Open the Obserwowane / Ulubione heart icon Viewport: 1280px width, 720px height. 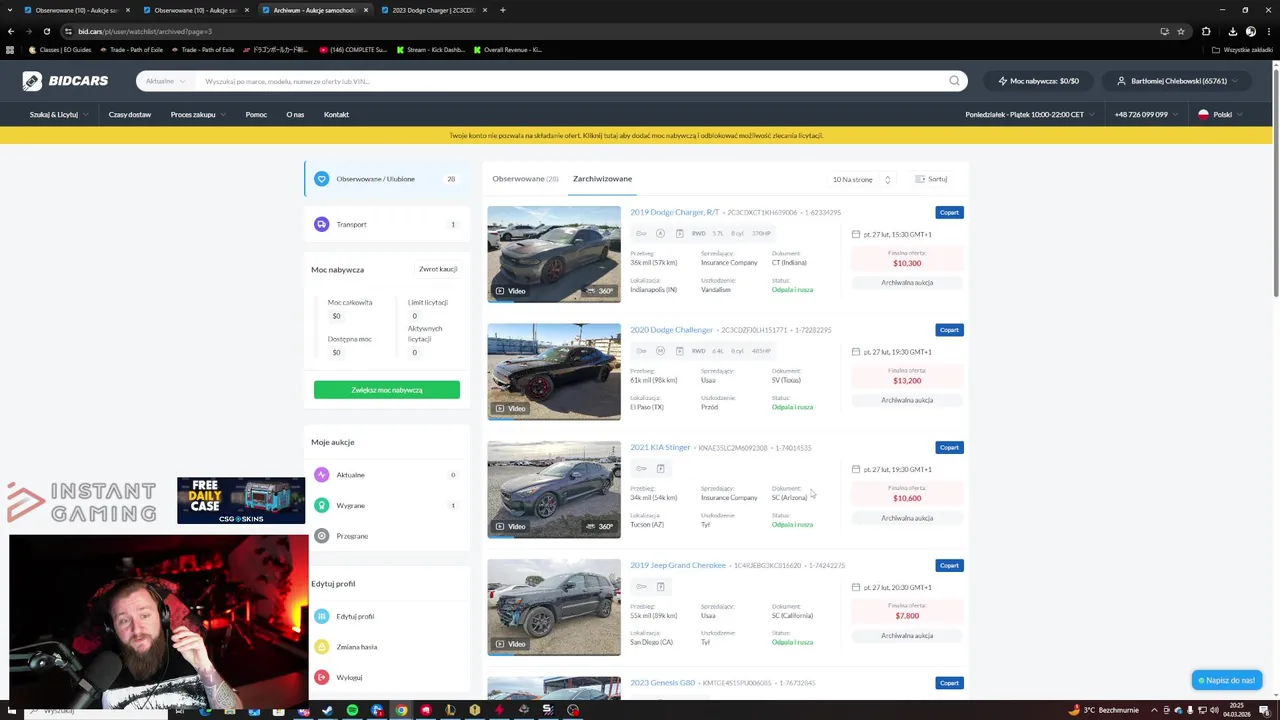pos(321,179)
